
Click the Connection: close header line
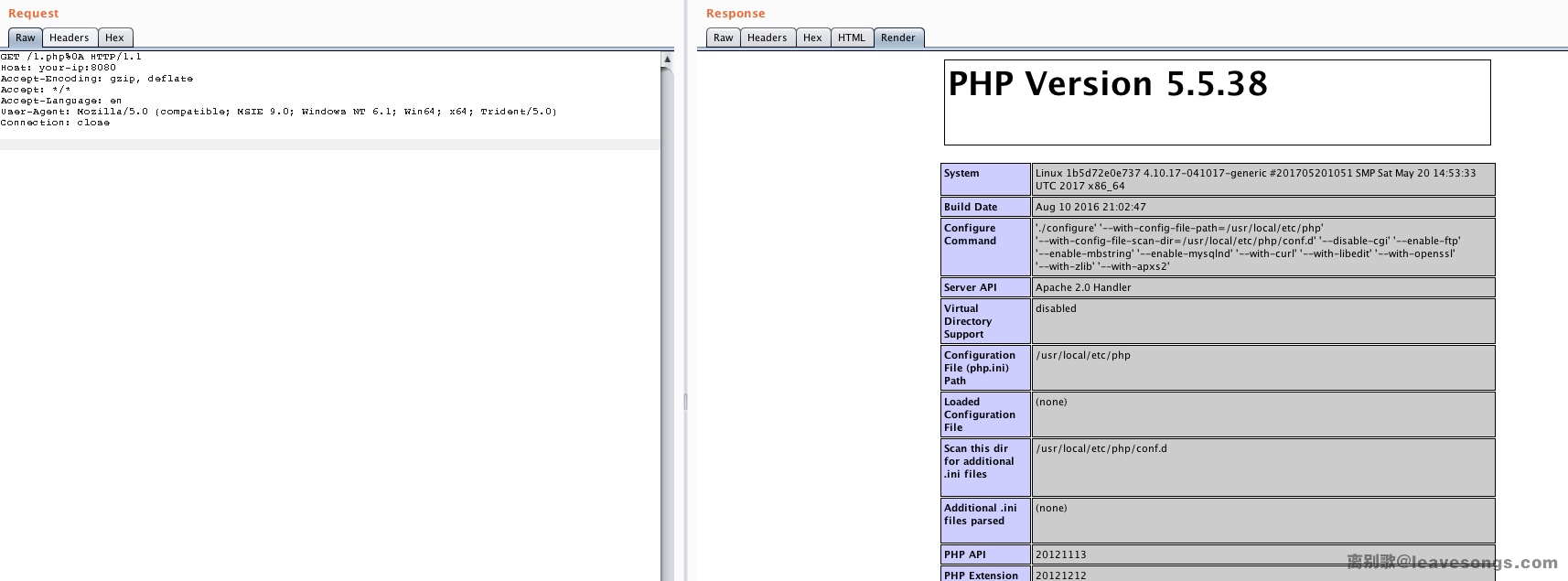click(x=55, y=123)
